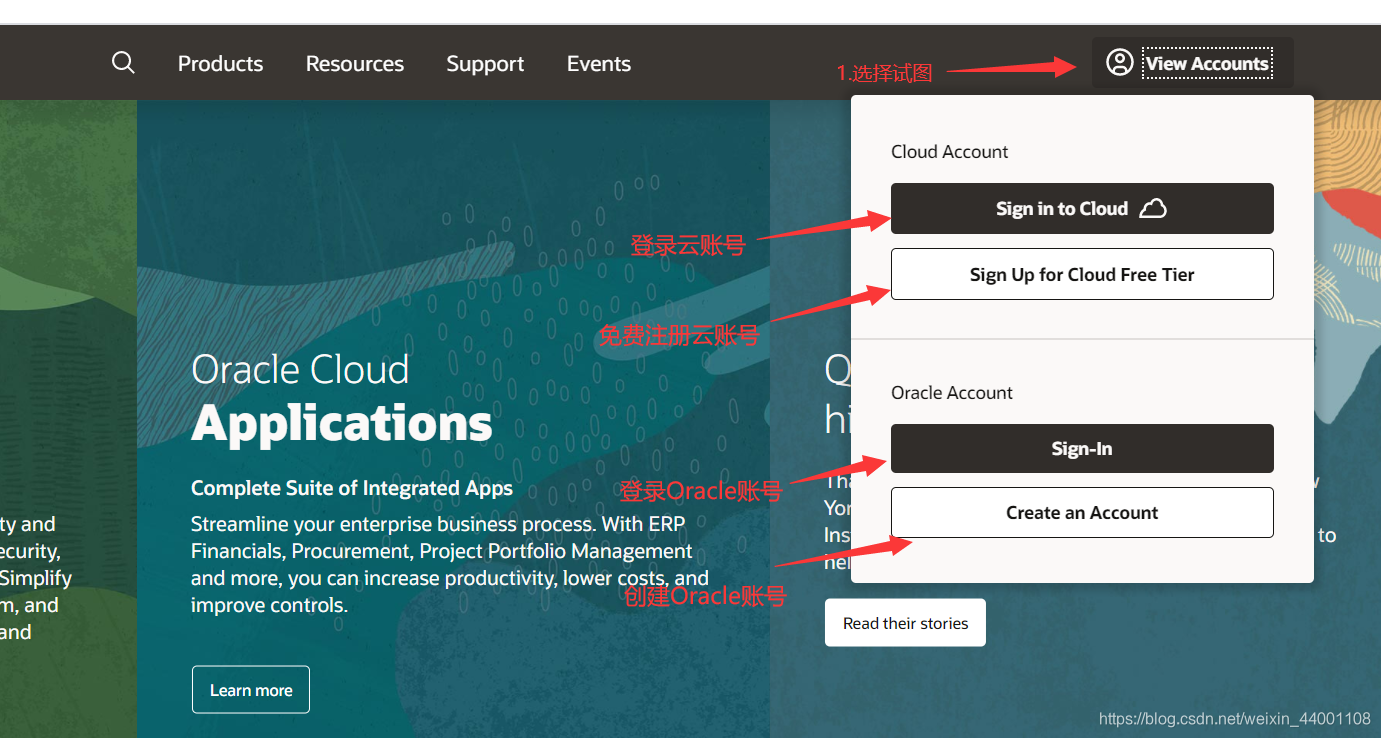Click the Oracle Account section label
Image resolution: width=1381 pixels, height=738 pixels.
click(x=952, y=393)
